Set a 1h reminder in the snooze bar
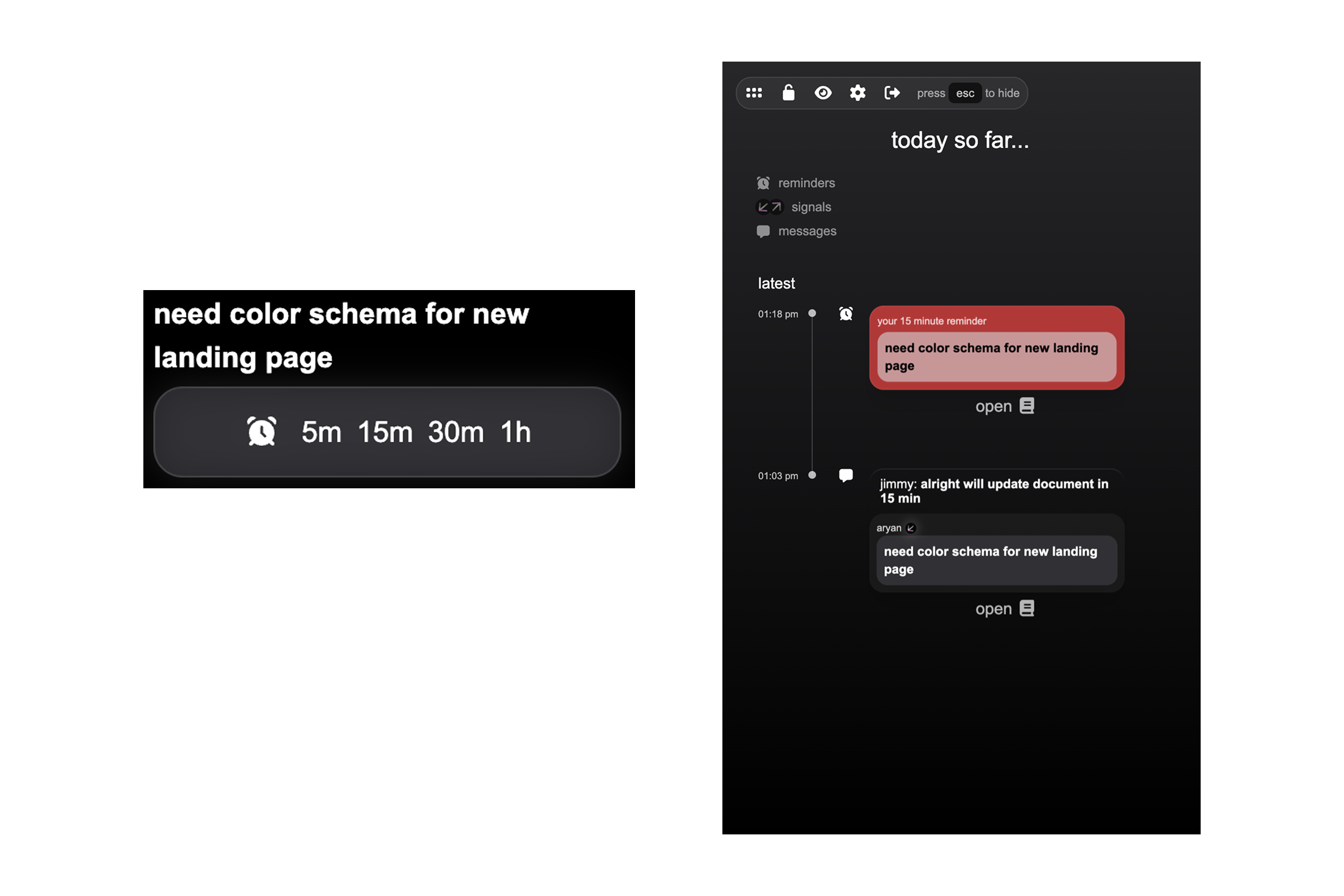1344x896 pixels. (514, 431)
